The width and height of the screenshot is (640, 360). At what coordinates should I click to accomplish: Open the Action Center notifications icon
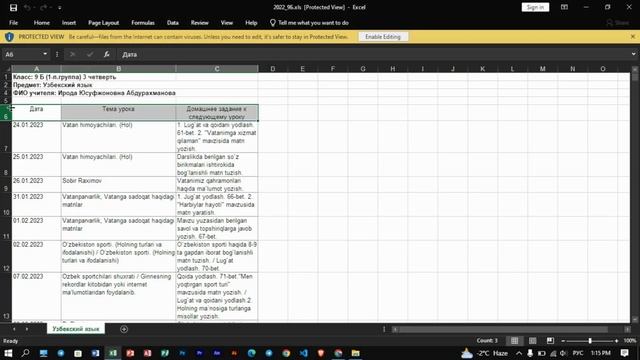click(x=624, y=353)
